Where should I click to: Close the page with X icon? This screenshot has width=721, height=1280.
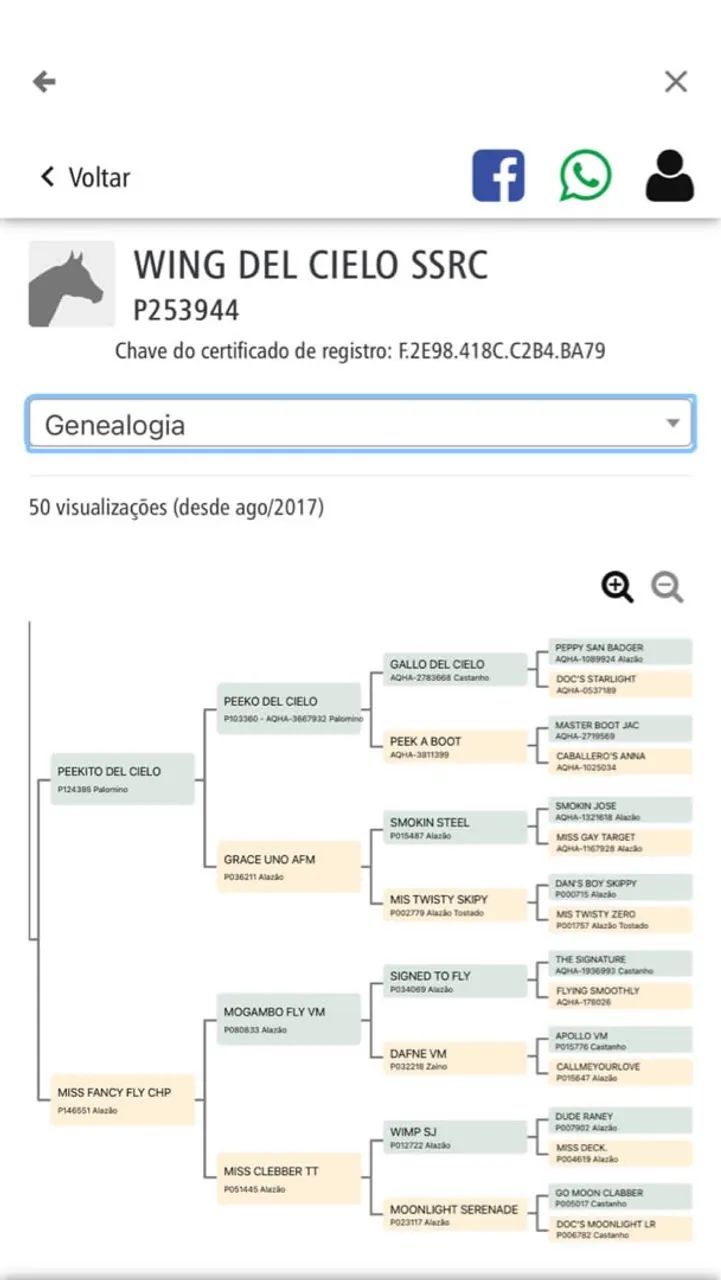point(676,82)
